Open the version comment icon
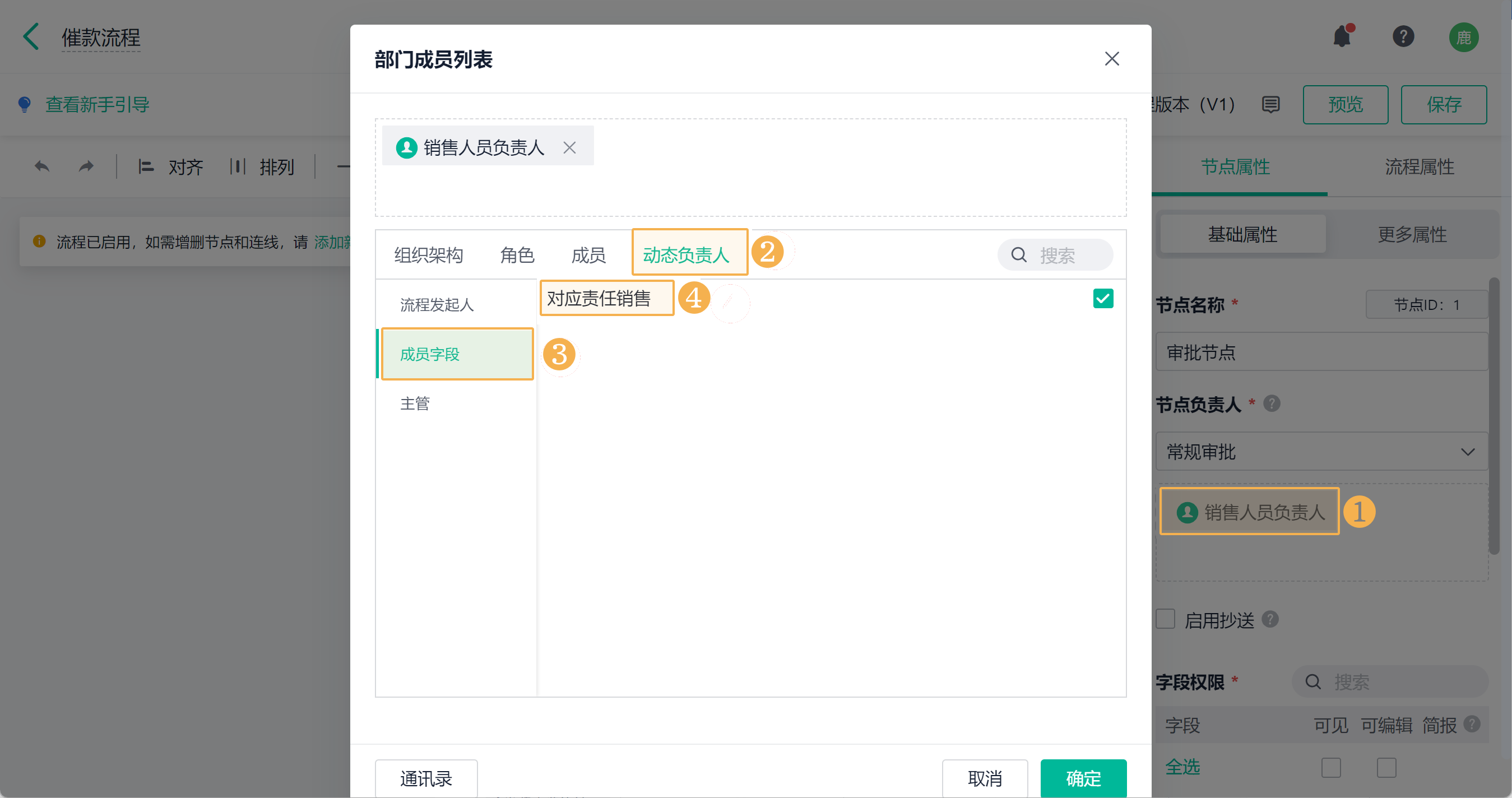The image size is (1512, 798). click(x=1271, y=104)
